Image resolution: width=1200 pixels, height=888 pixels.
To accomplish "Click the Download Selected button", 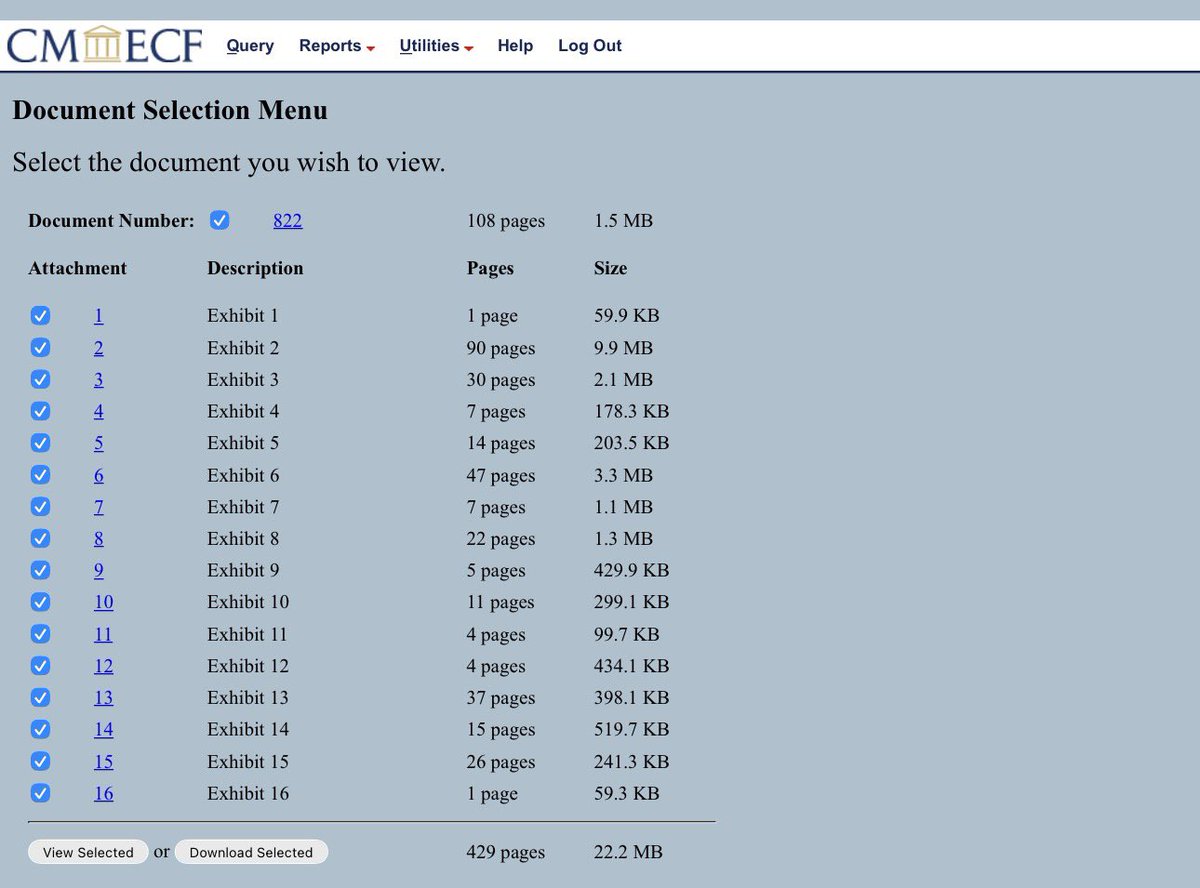I will [251, 852].
